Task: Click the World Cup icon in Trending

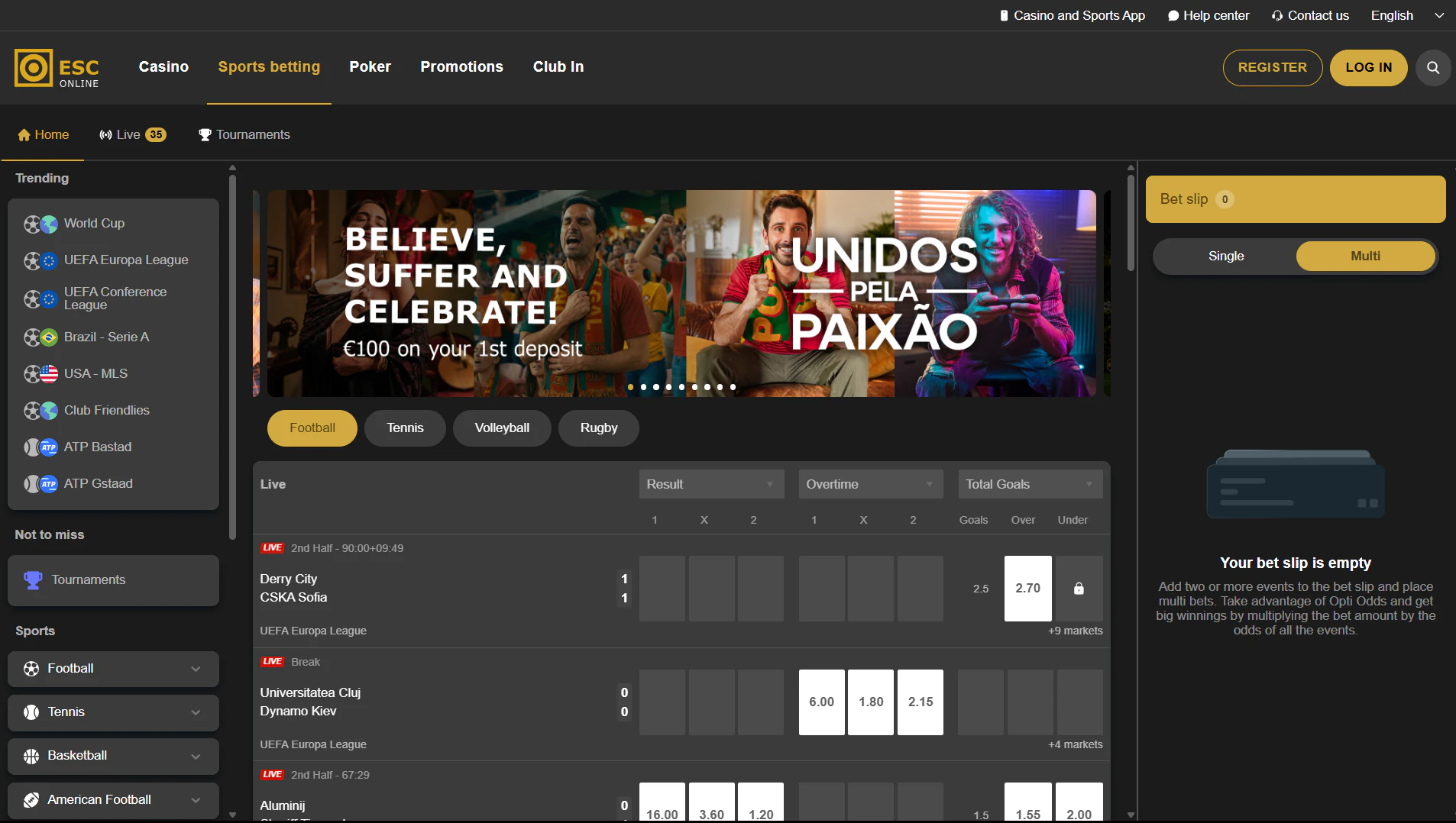Action: point(40,224)
